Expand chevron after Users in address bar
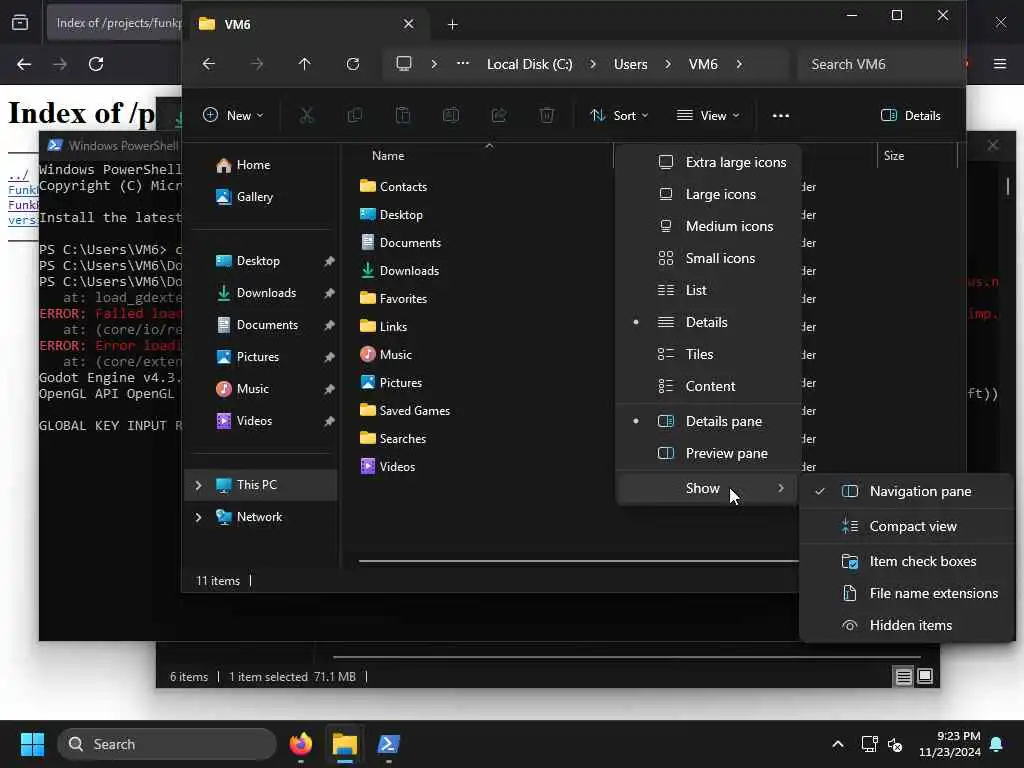1024x768 pixels. [667, 64]
